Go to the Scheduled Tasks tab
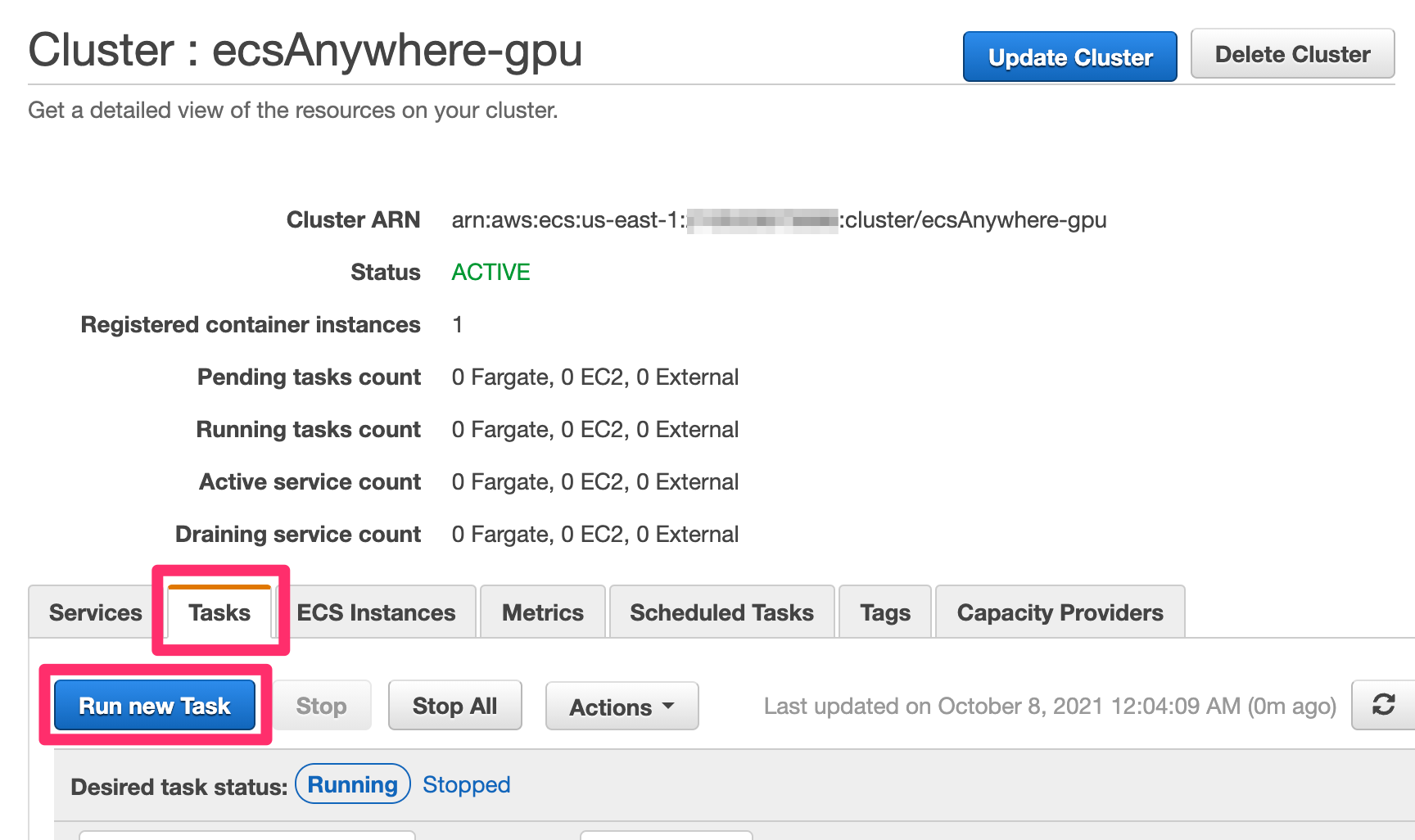The width and height of the screenshot is (1415, 840). click(x=721, y=612)
